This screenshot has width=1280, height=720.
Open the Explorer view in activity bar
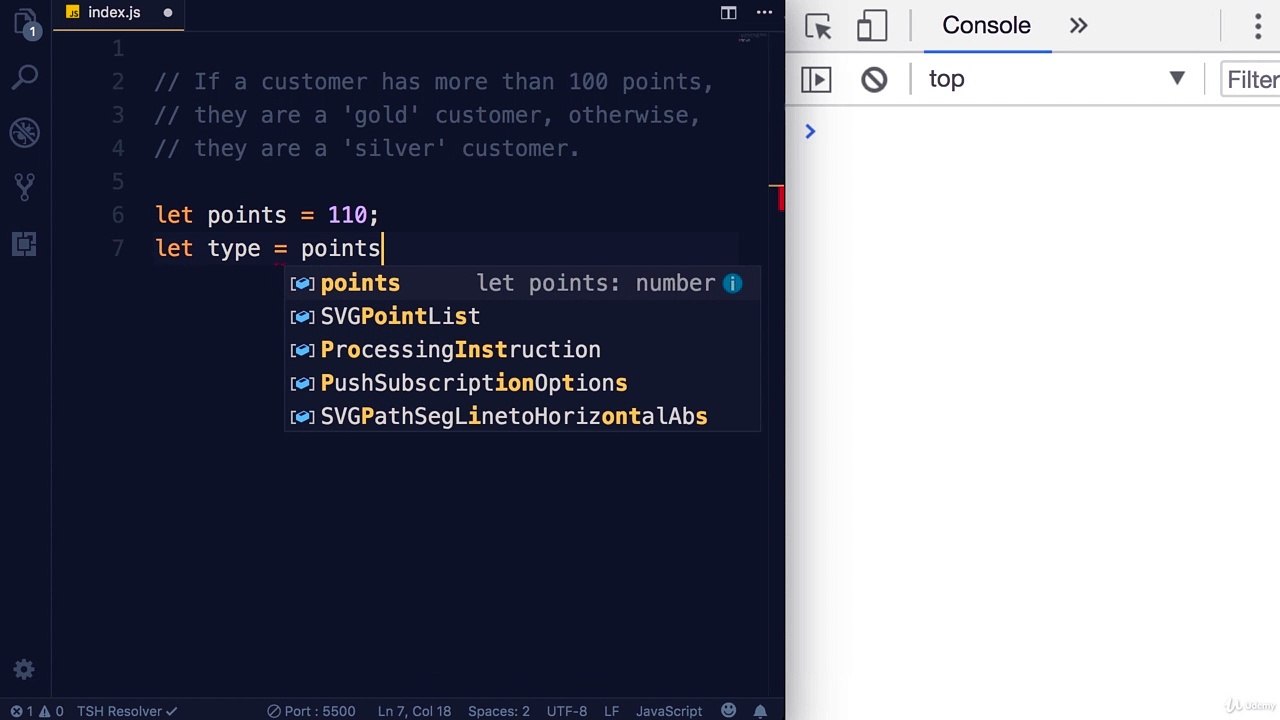(x=25, y=22)
